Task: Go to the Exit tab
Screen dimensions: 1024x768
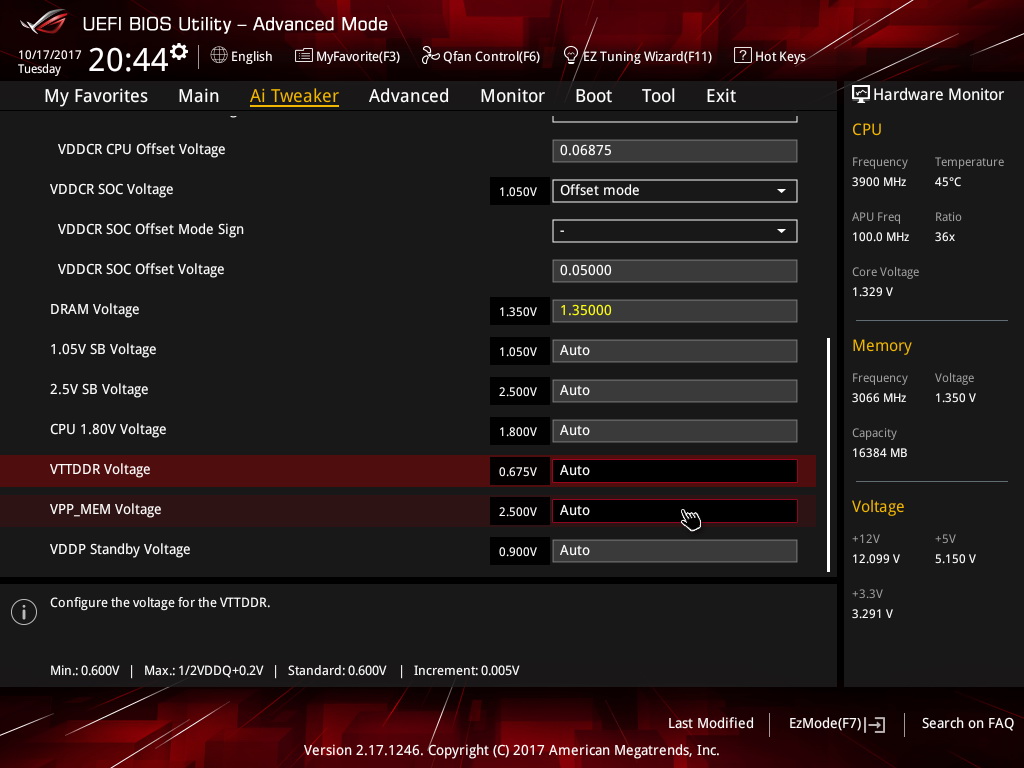Action: click(x=721, y=96)
